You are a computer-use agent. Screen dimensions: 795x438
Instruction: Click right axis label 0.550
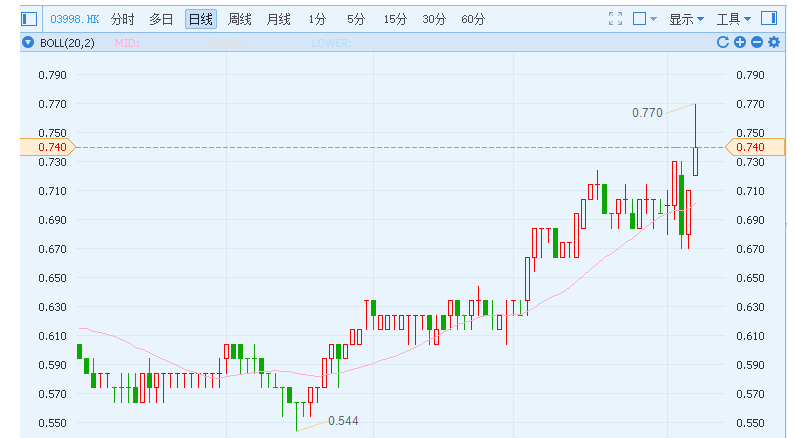point(750,423)
